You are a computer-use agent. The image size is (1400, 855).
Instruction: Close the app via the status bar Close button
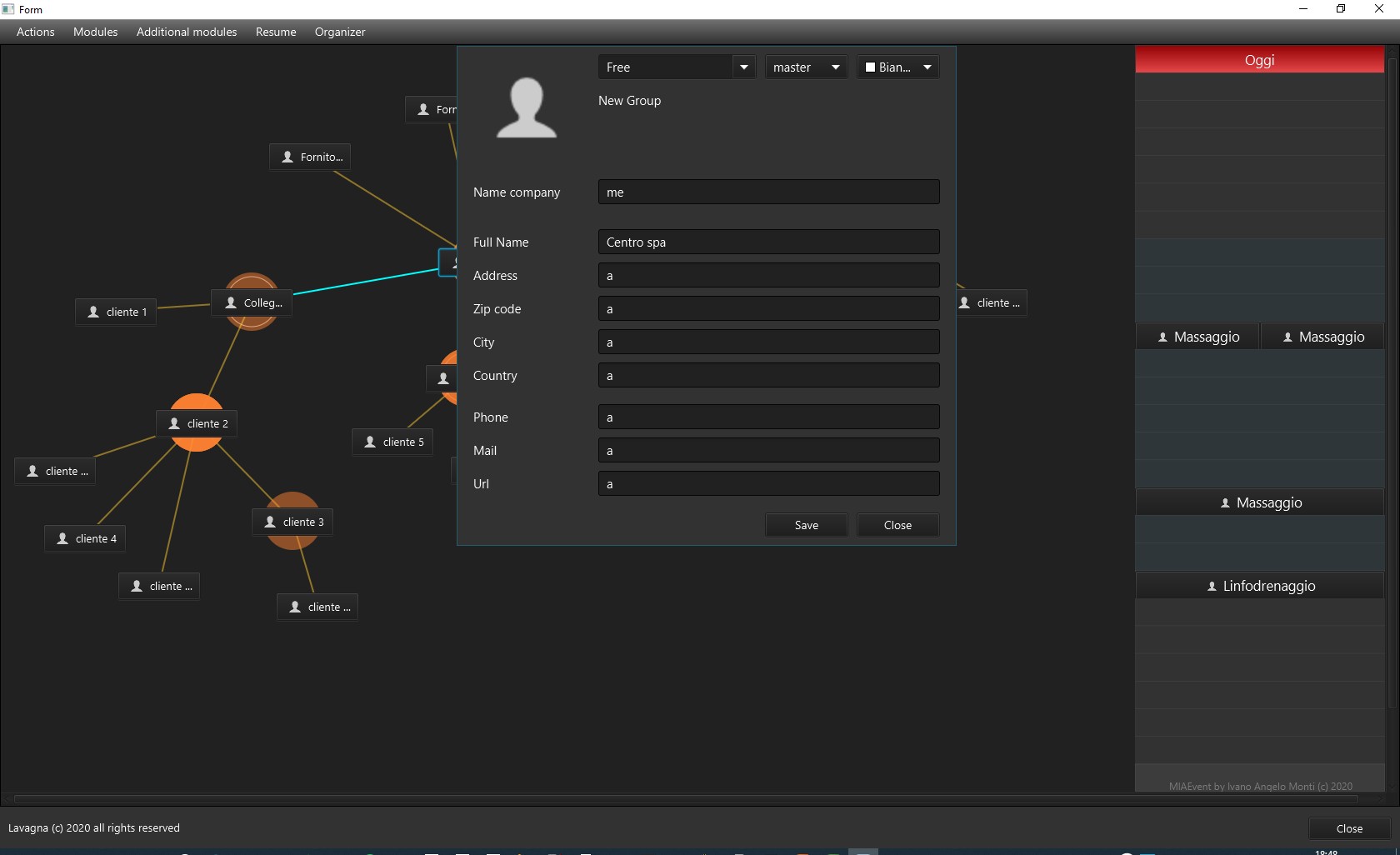pos(1350,828)
